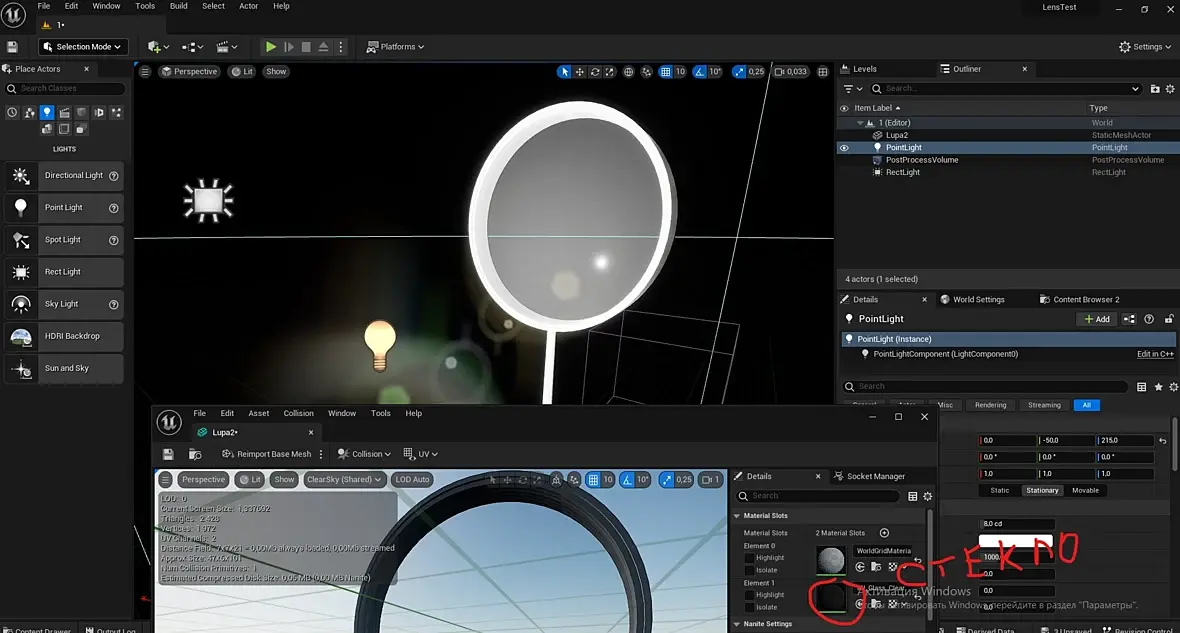Click the Add button in the Details panel
The width and height of the screenshot is (1180, 633).
[1097, 319]
